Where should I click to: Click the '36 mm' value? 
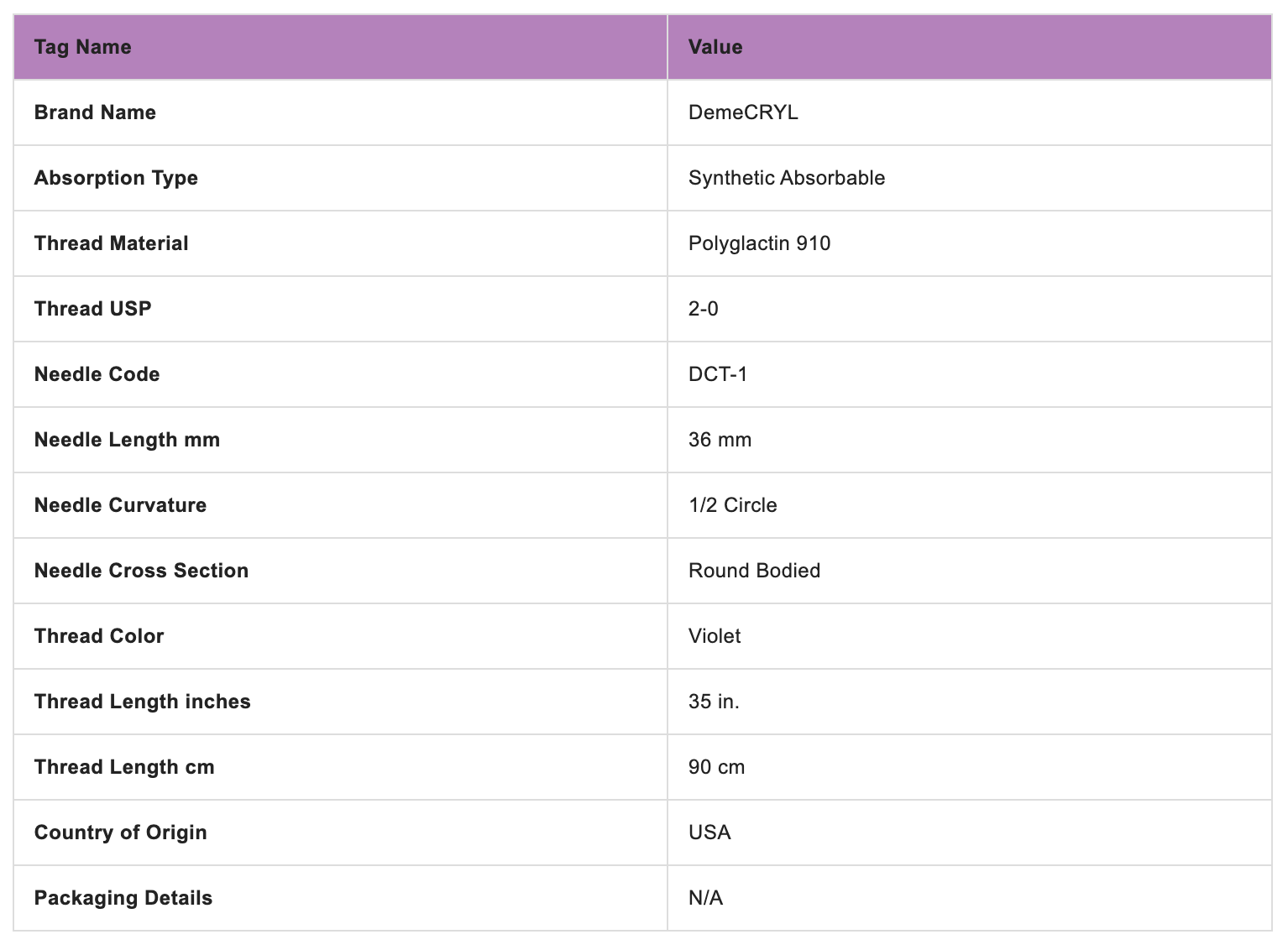(x=720, y=440)
